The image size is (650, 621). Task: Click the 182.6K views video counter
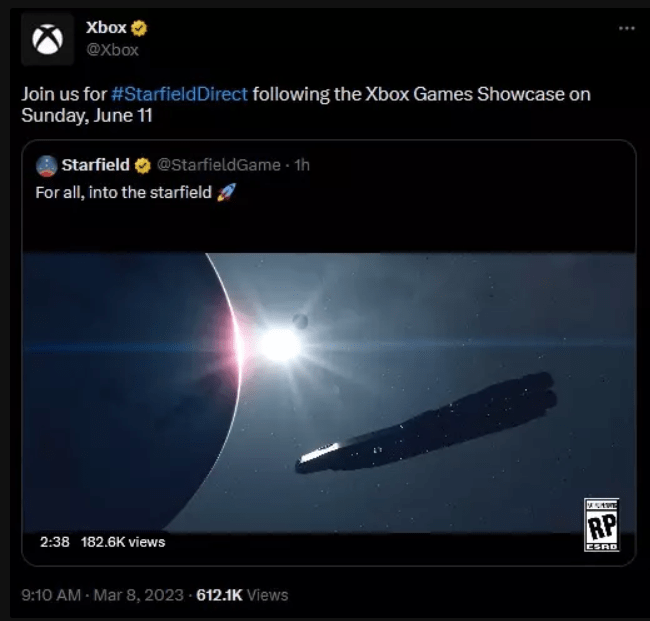(123, 542)
